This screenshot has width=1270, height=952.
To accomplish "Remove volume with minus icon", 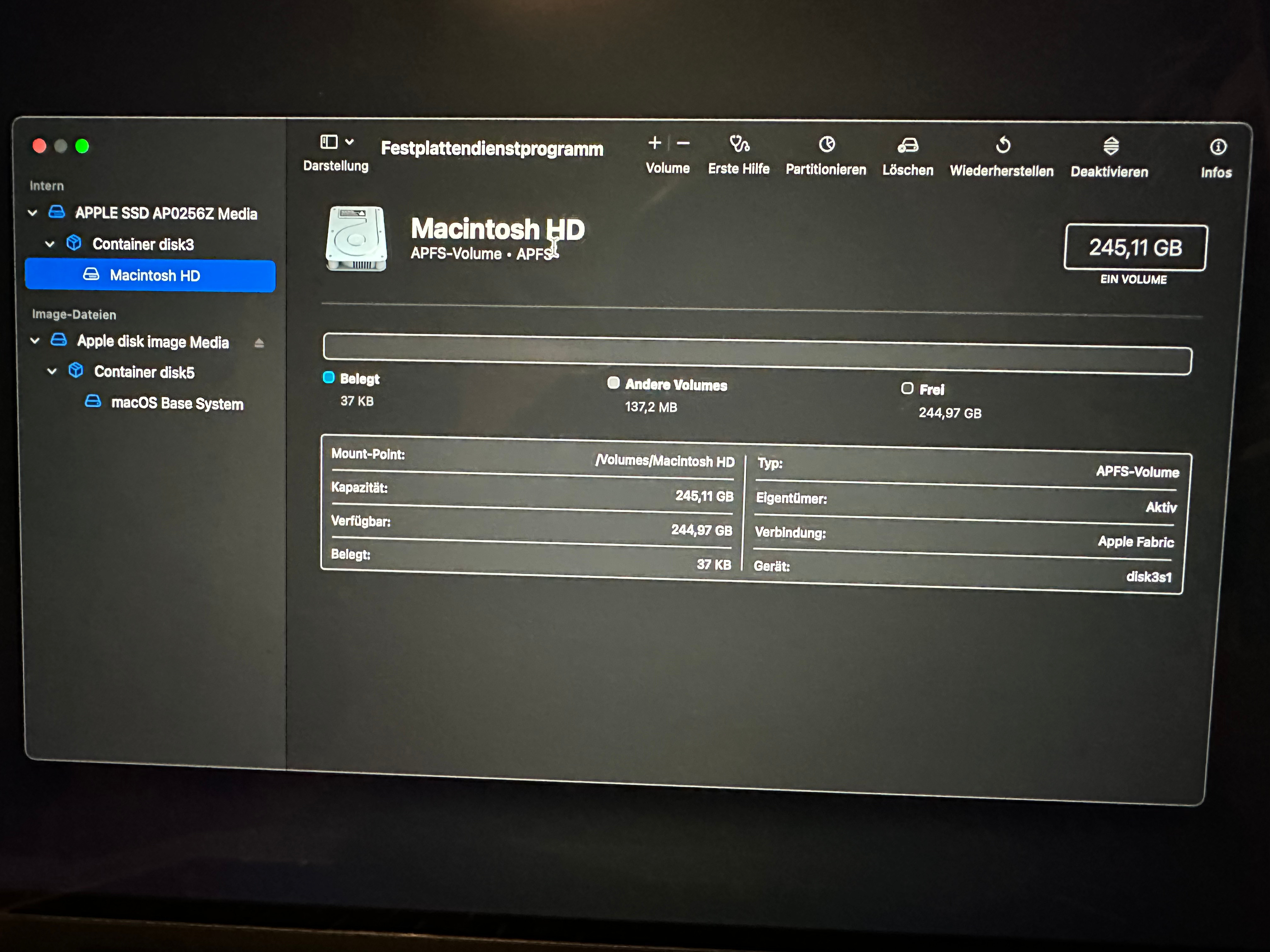I will (683, 144).
